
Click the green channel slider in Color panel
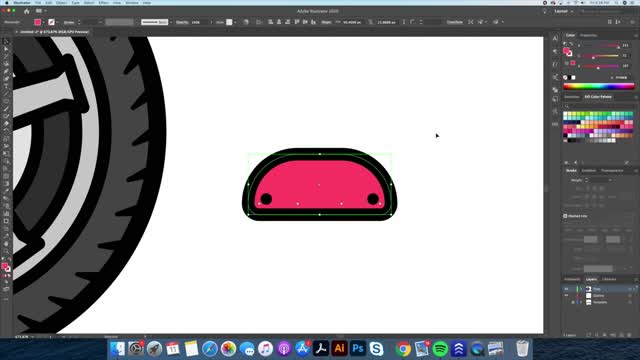pyautogui.click(x=600, y=56)
